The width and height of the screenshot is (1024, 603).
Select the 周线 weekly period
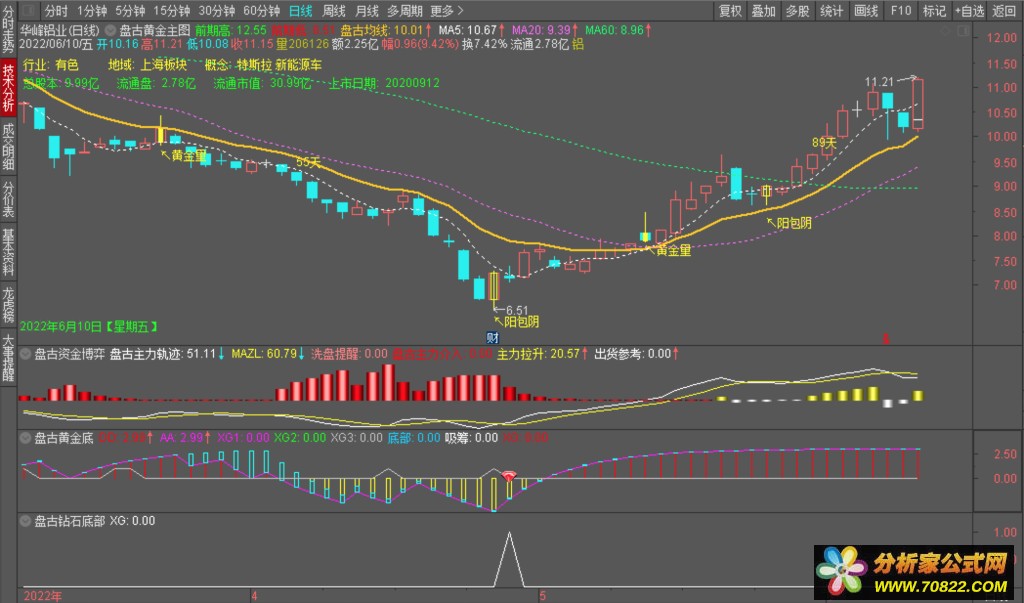[x=334, y=10]
